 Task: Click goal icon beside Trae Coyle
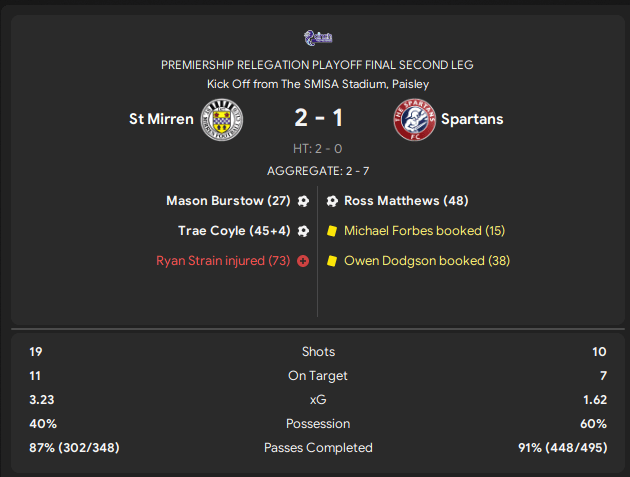(303, 231)
